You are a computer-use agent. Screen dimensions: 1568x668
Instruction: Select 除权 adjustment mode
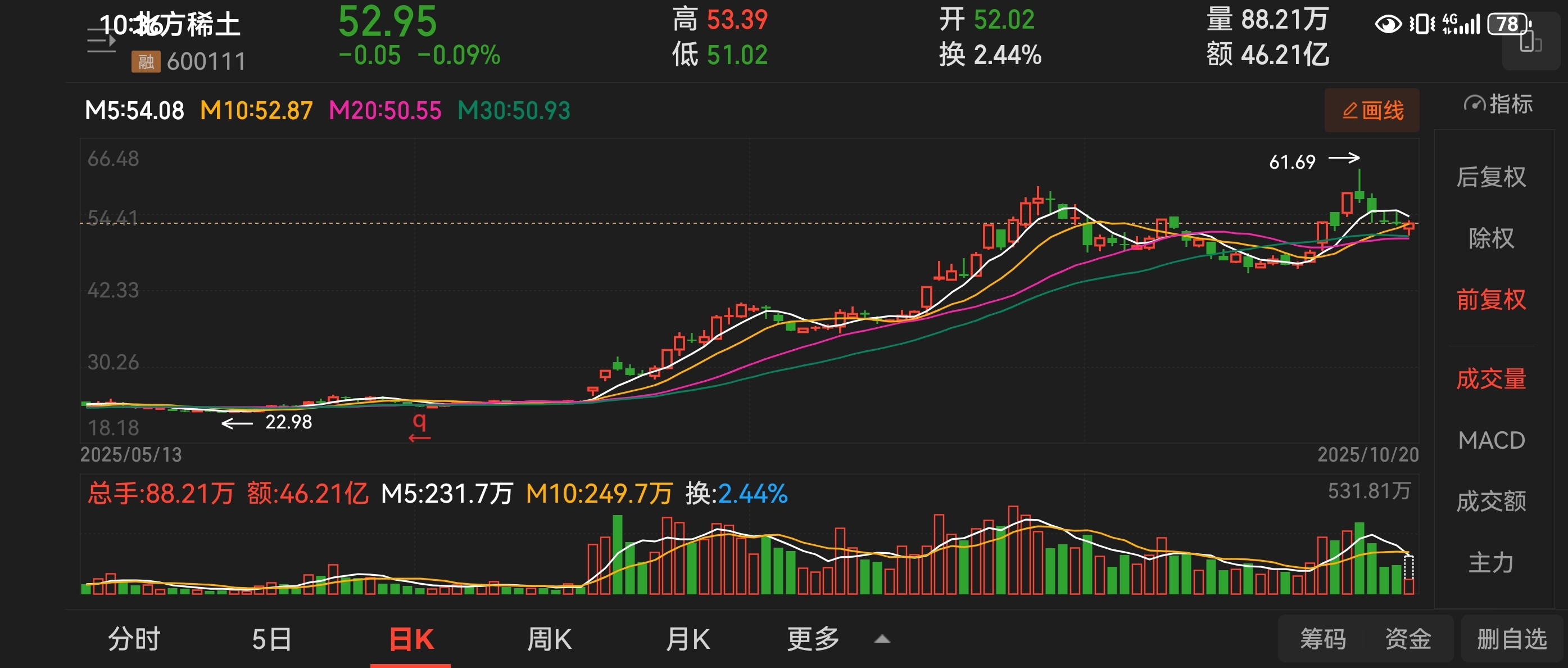1490,238
